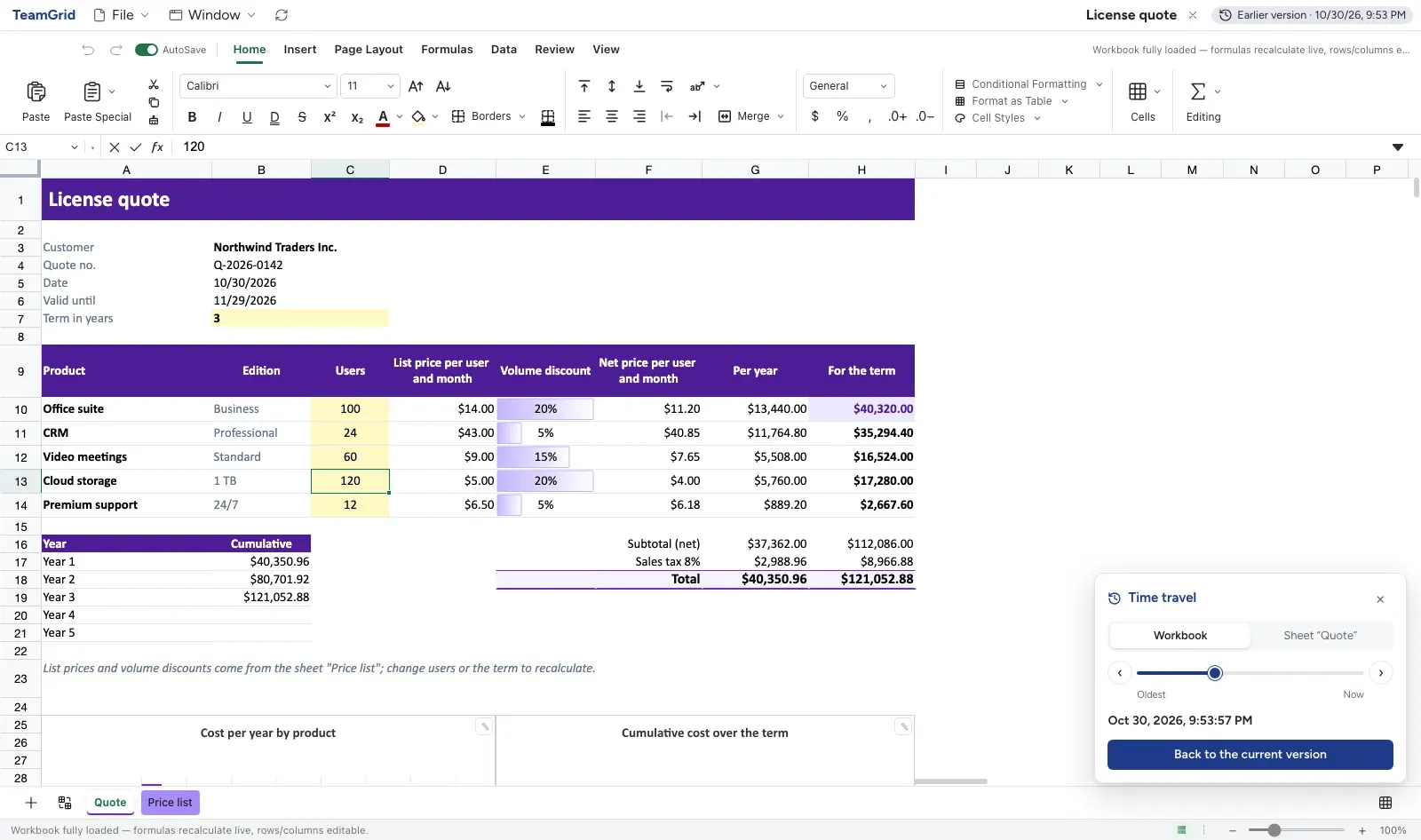The height and width of the screenshot is (840, 1421).
Task: Apply strikethrough text formatting
Action: (x=302, y=116)
